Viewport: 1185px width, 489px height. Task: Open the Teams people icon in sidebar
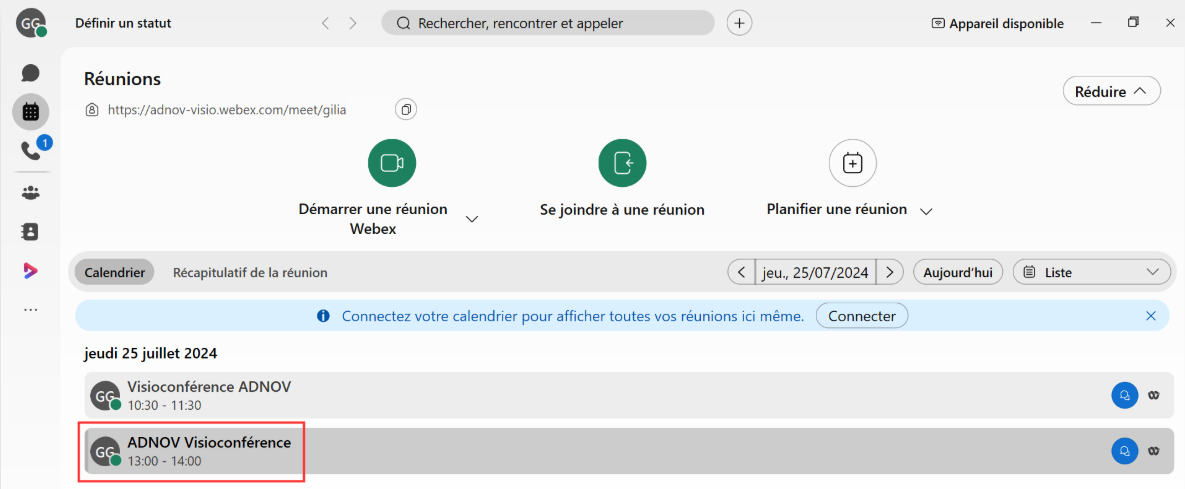[x=30, y=193]
